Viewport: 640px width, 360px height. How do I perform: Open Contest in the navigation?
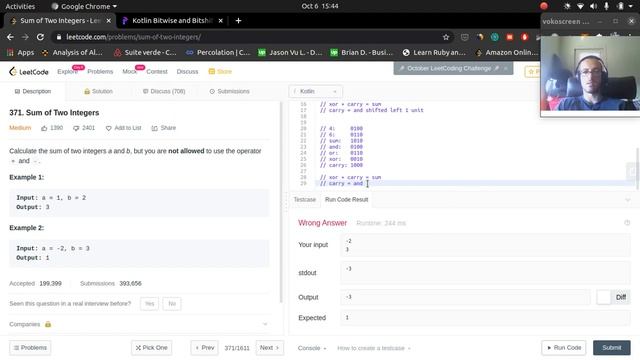pos(157,71)
